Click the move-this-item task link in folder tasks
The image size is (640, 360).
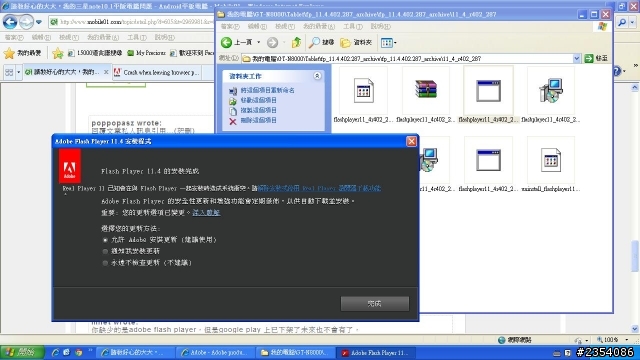(258, 100)
